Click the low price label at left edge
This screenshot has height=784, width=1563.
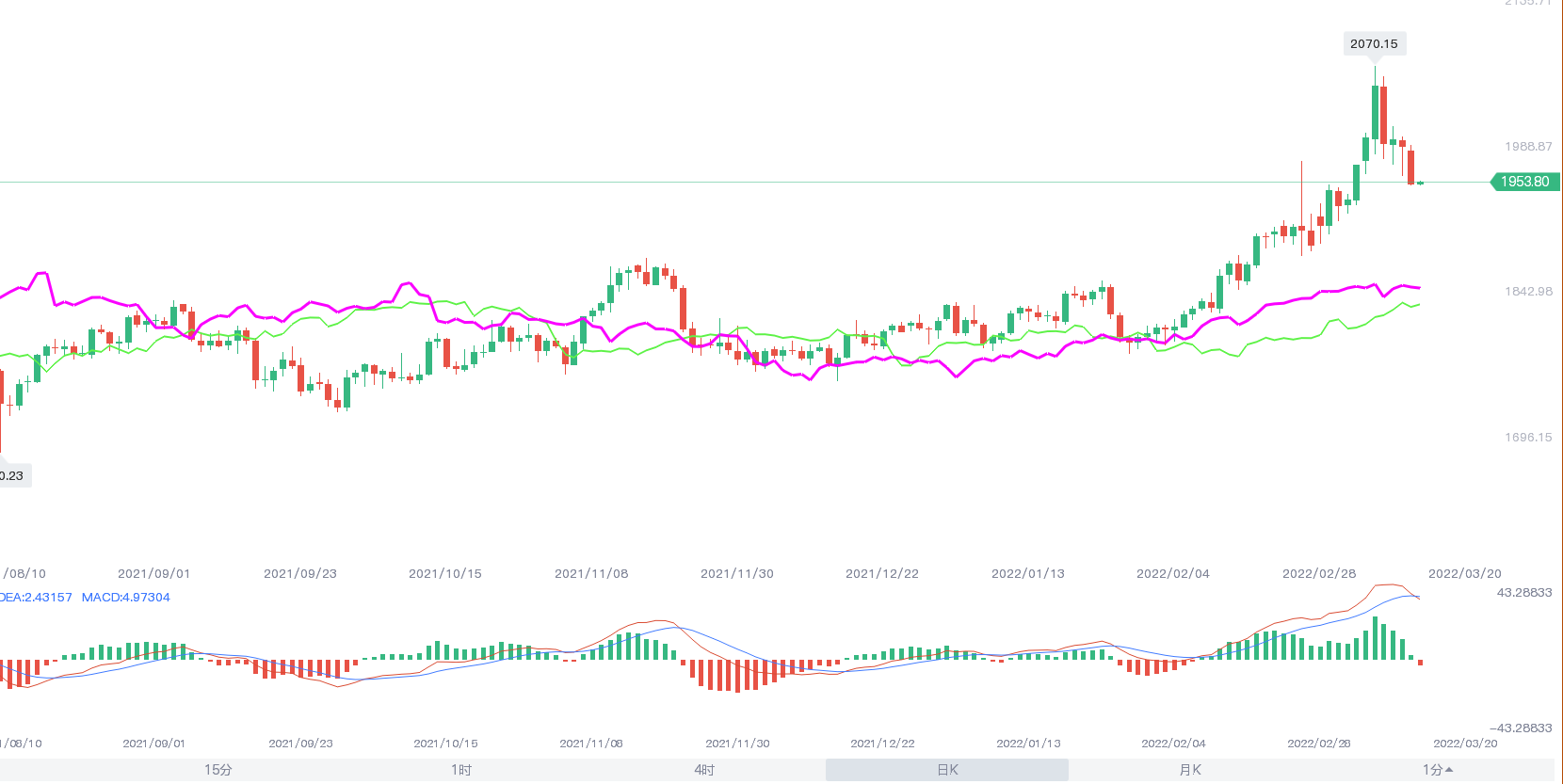tap(13, 475)
